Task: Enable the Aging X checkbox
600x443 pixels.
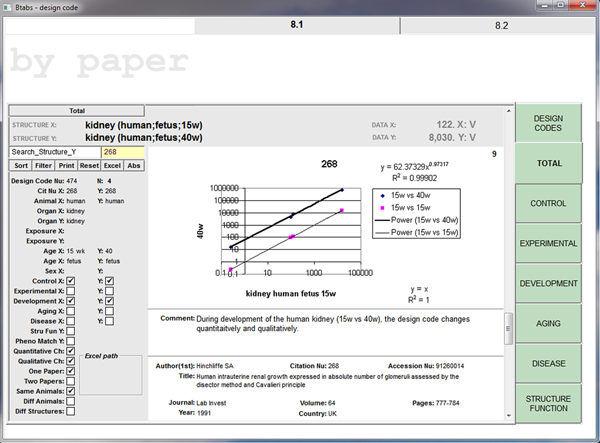Action: (70, 311)
